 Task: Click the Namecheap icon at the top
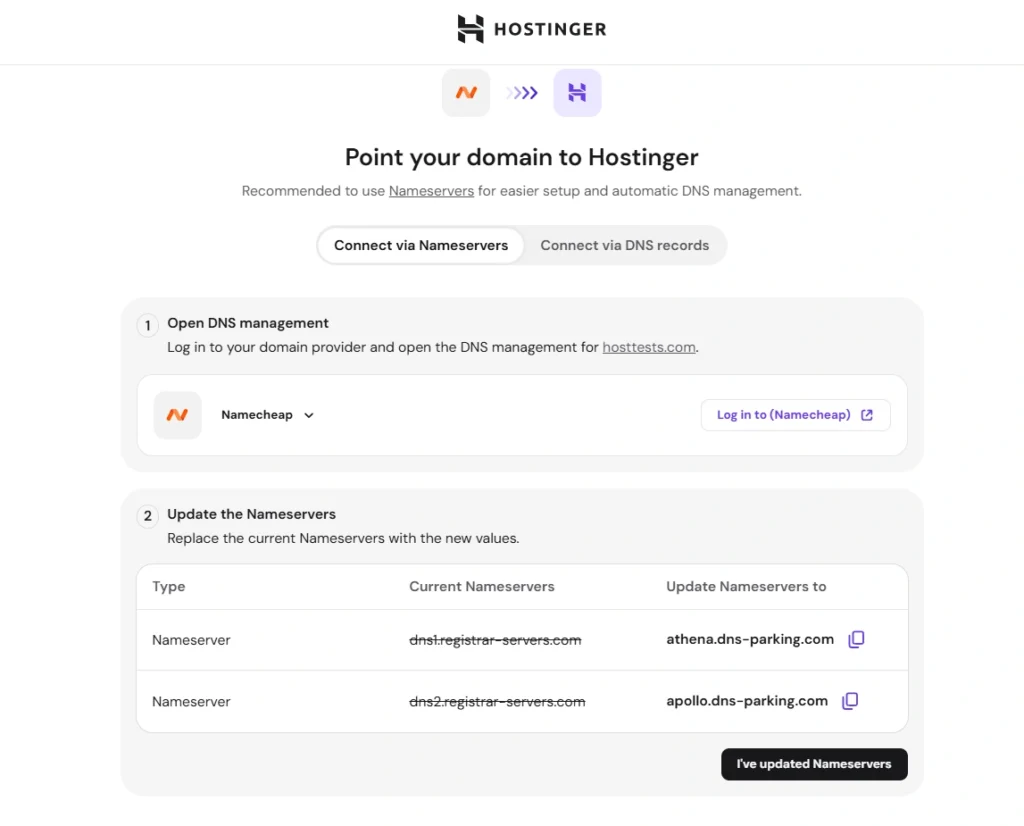coord(466,93)
